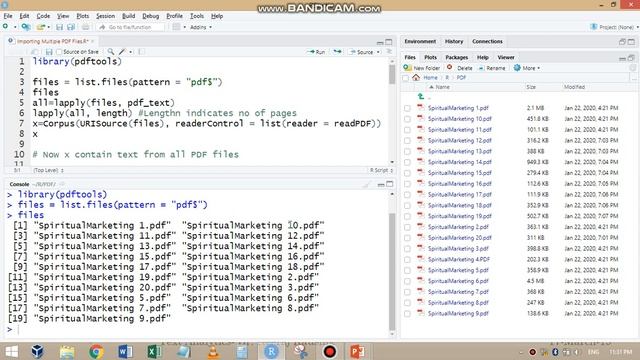Image resolution: width=640 pixels, height=360 pixels.
Task: Click the Delete button in Files pane
Action: 460,68
